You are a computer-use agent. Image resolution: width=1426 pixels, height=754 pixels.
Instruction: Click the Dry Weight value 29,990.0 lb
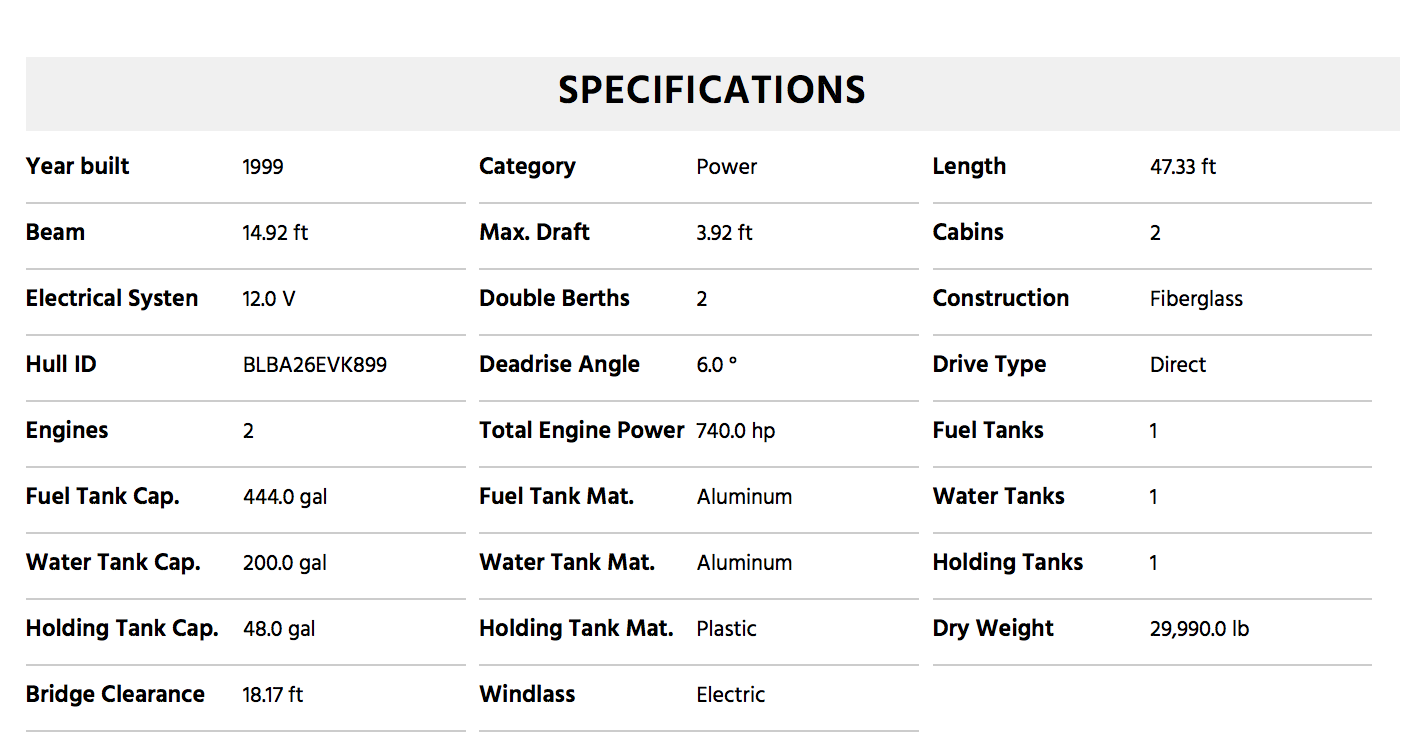click(x=1199, y=629)
